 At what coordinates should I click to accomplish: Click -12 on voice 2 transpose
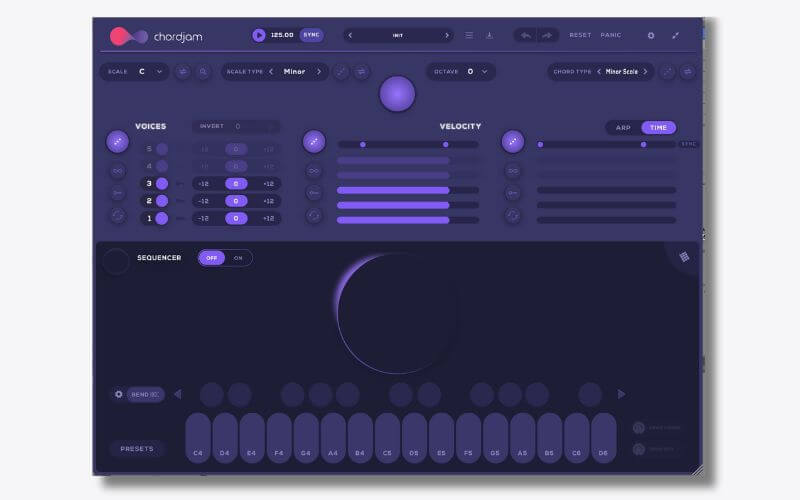204,201
